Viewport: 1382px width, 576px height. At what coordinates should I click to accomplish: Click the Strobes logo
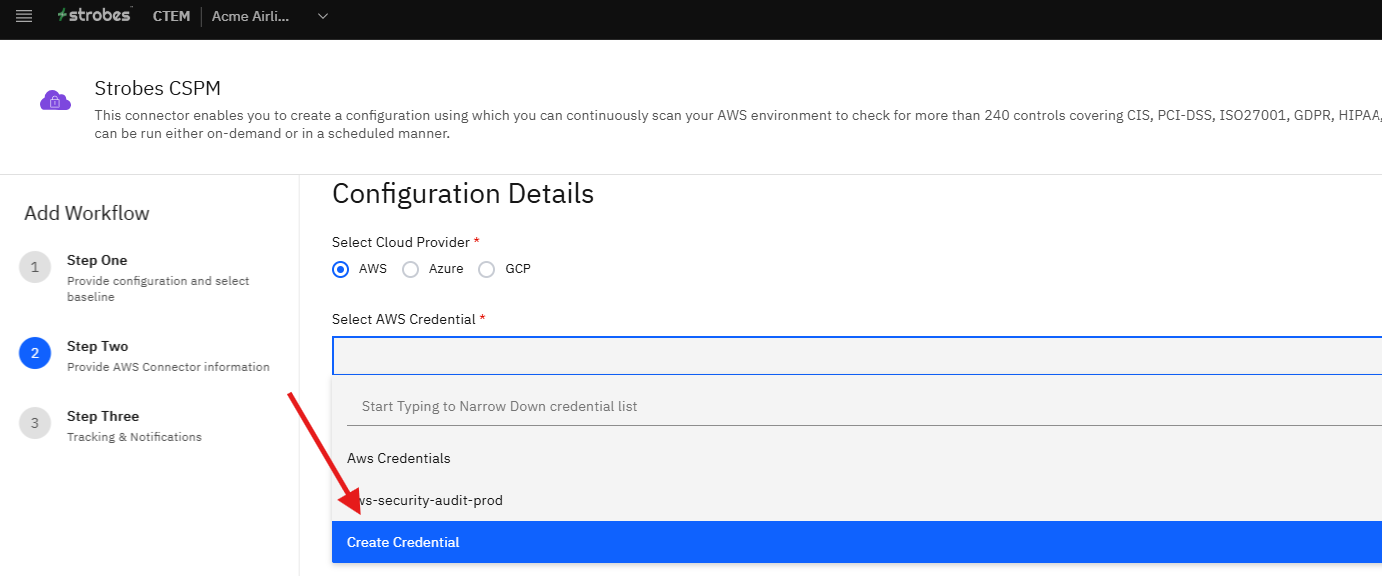(94, 15)
